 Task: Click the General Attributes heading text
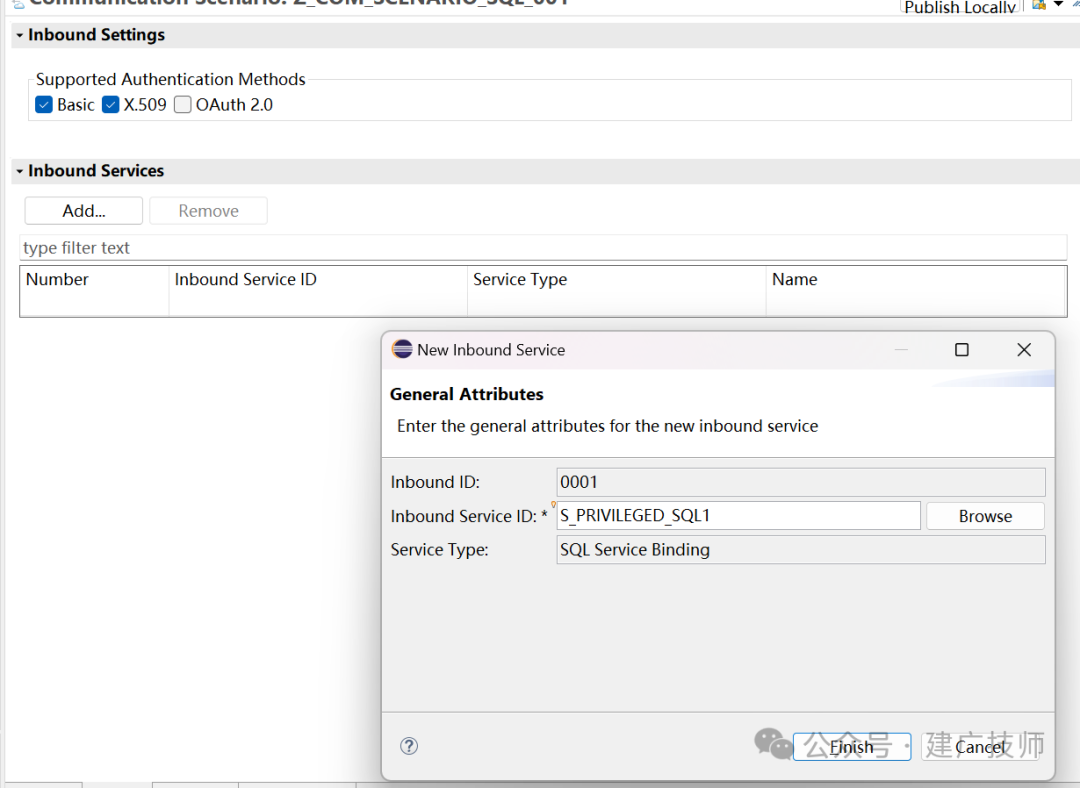tap(466, 394)
